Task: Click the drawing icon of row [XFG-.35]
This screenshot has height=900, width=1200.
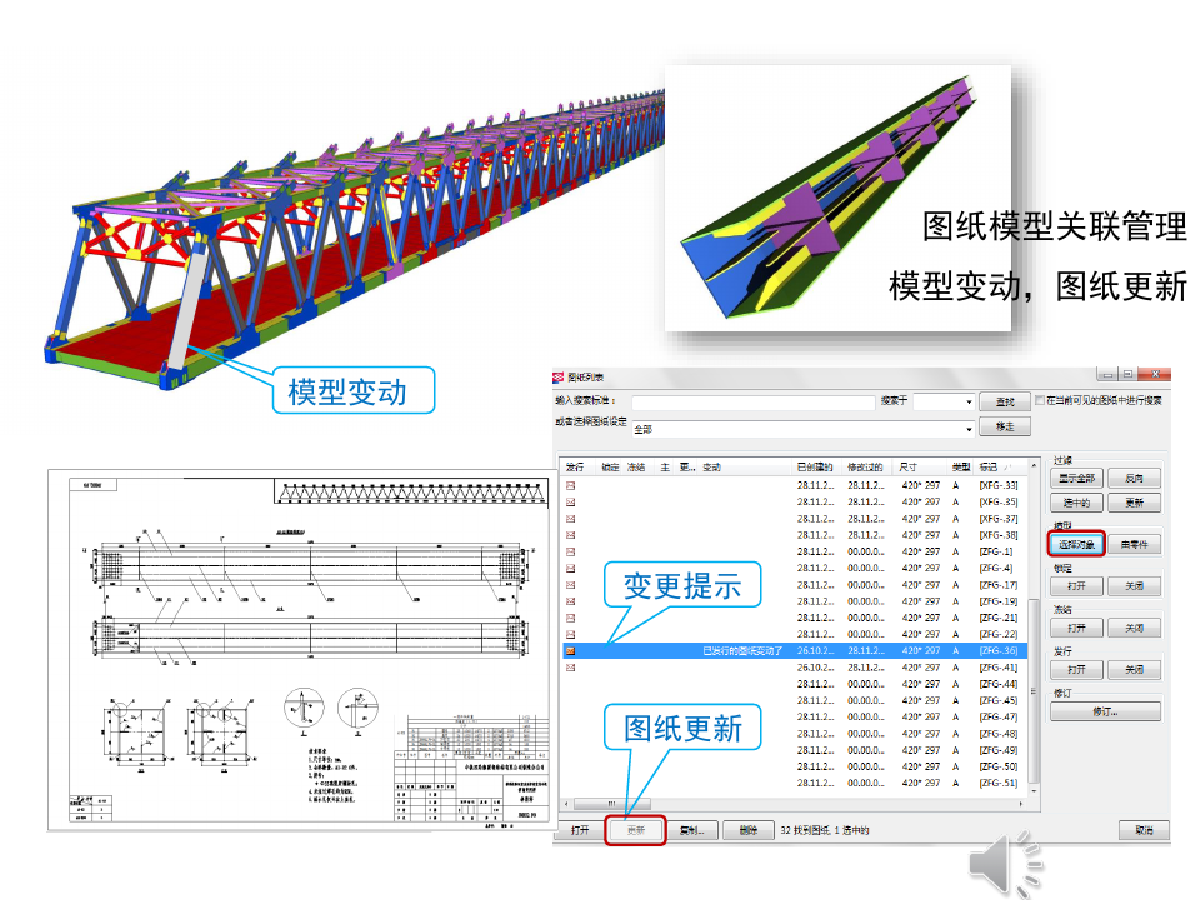Action: tap(571, 502)
